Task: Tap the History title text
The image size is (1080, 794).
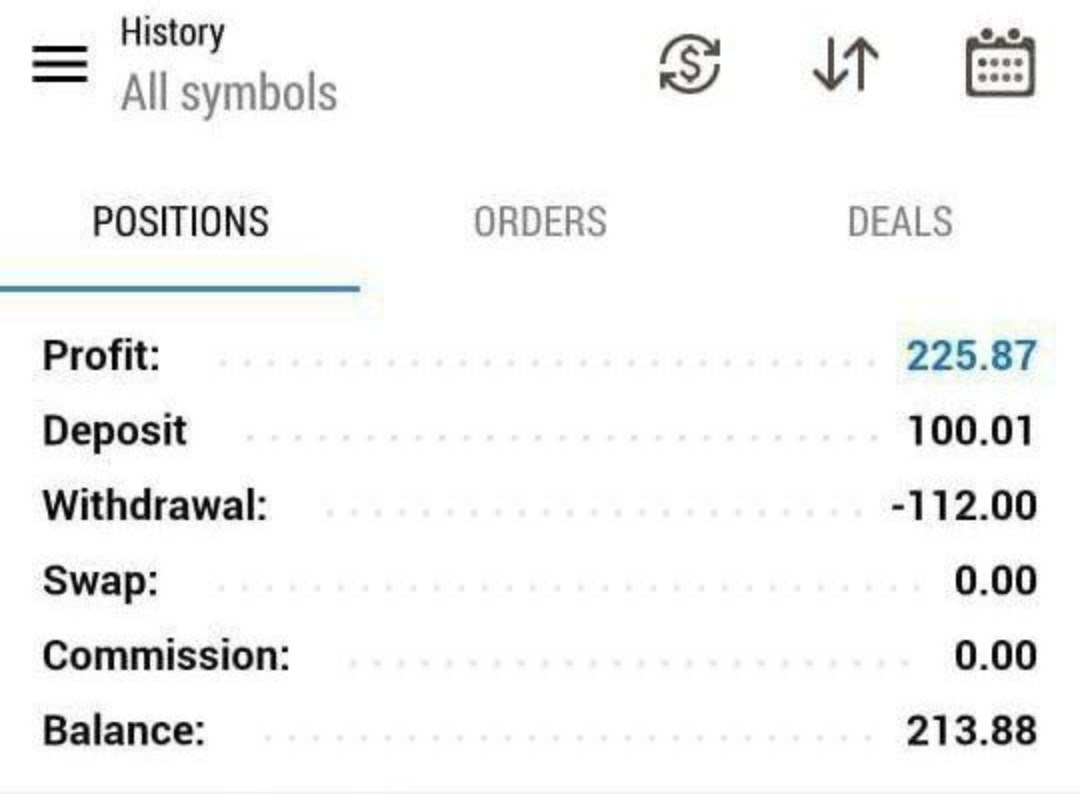Action: tap(172, 32)
